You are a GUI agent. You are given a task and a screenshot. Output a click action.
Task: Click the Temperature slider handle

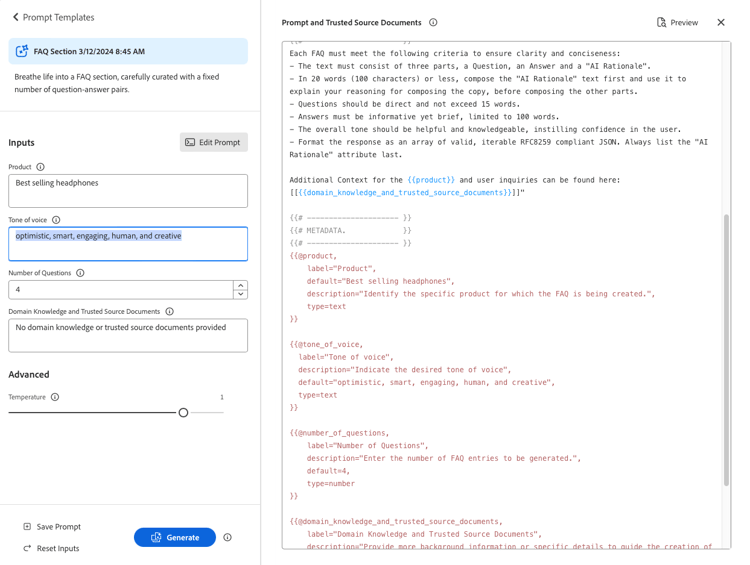tap(183, 412)
